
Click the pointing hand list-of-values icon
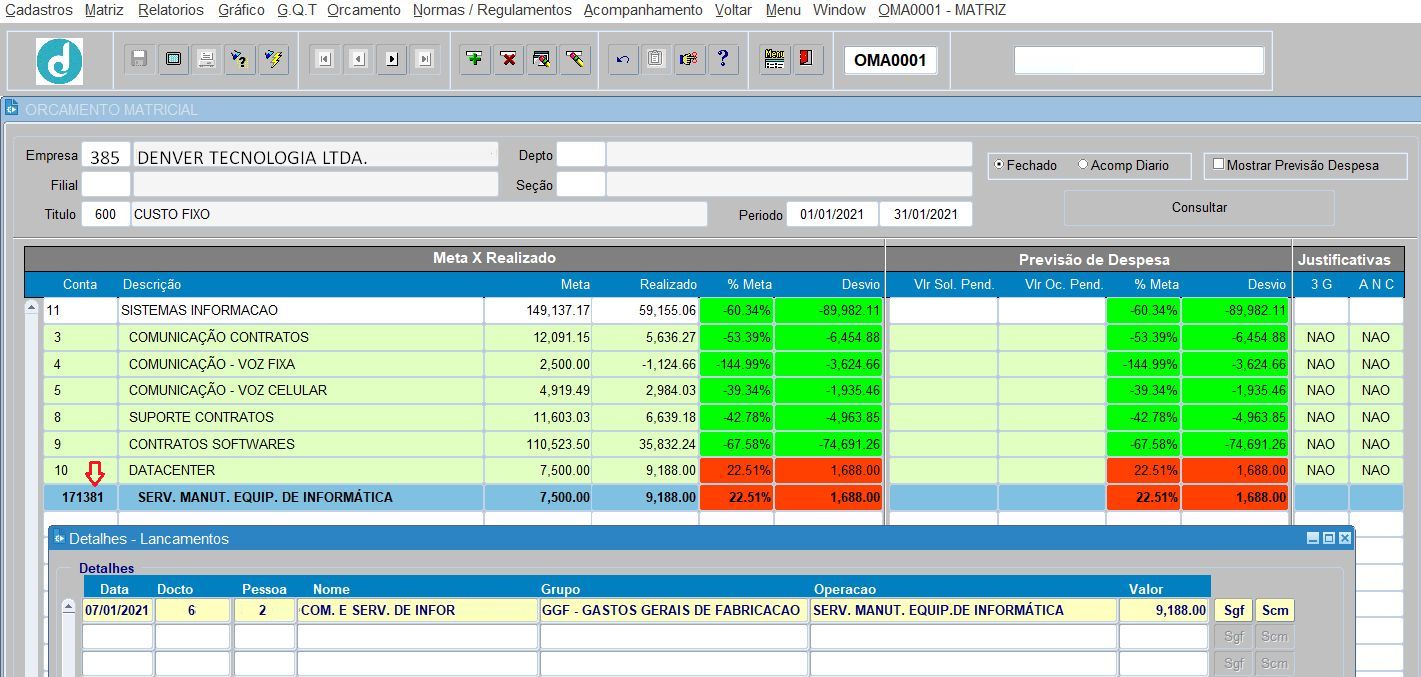(688, 59)
